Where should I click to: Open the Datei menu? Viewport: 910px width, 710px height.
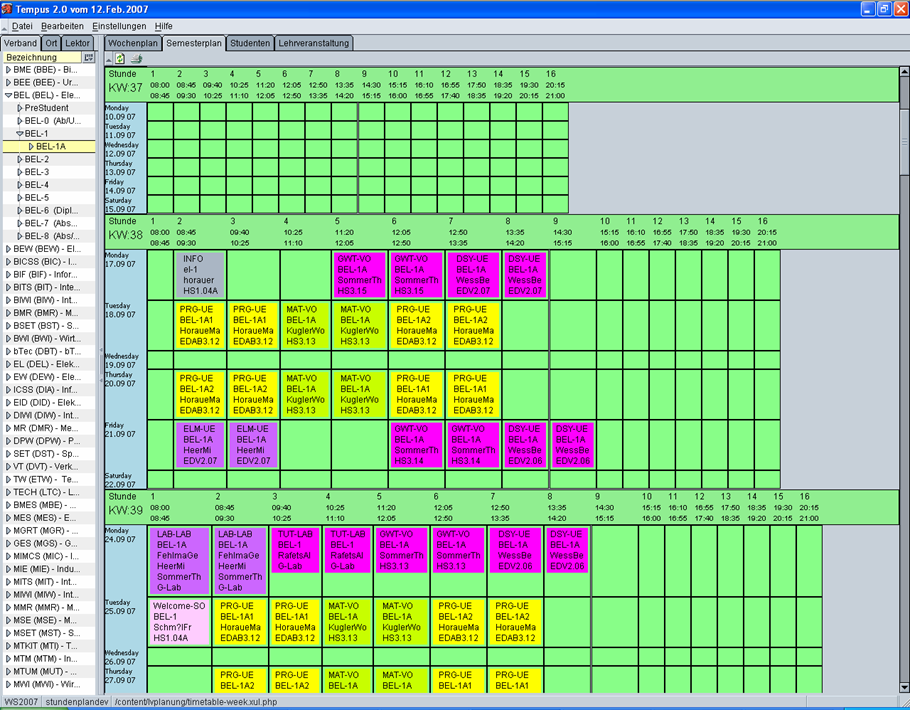point(21,25)
